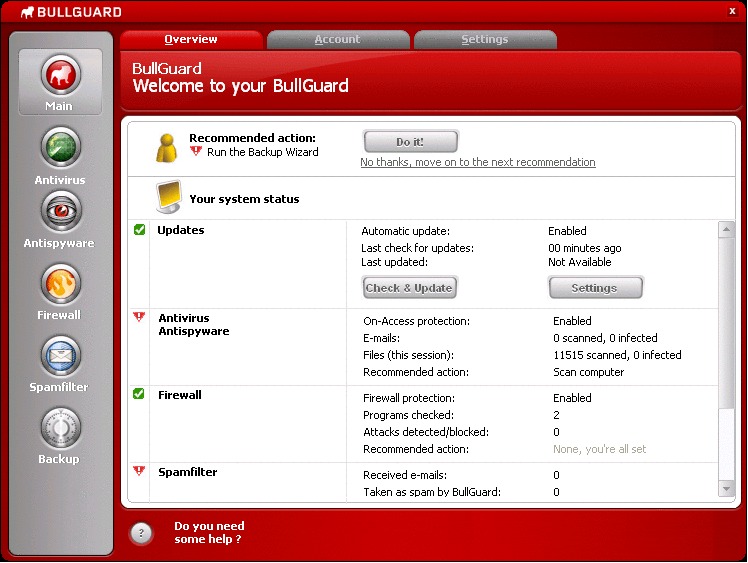Close the BullGuard window
The width and height of the screenshot is (748, 563).
(x=732, y=11)
